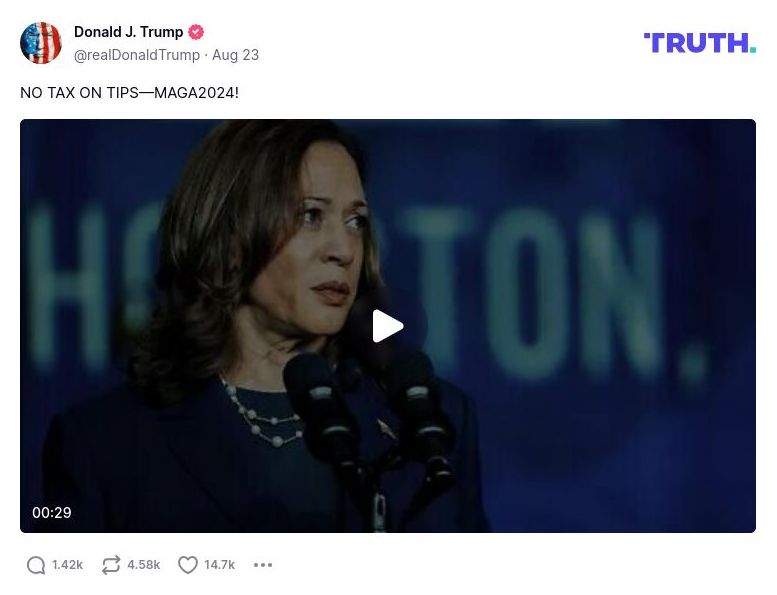This screenshot has height=595, width=777.
Task: Click the green dot in the TRUTH logo
Action: pos(752,49)
